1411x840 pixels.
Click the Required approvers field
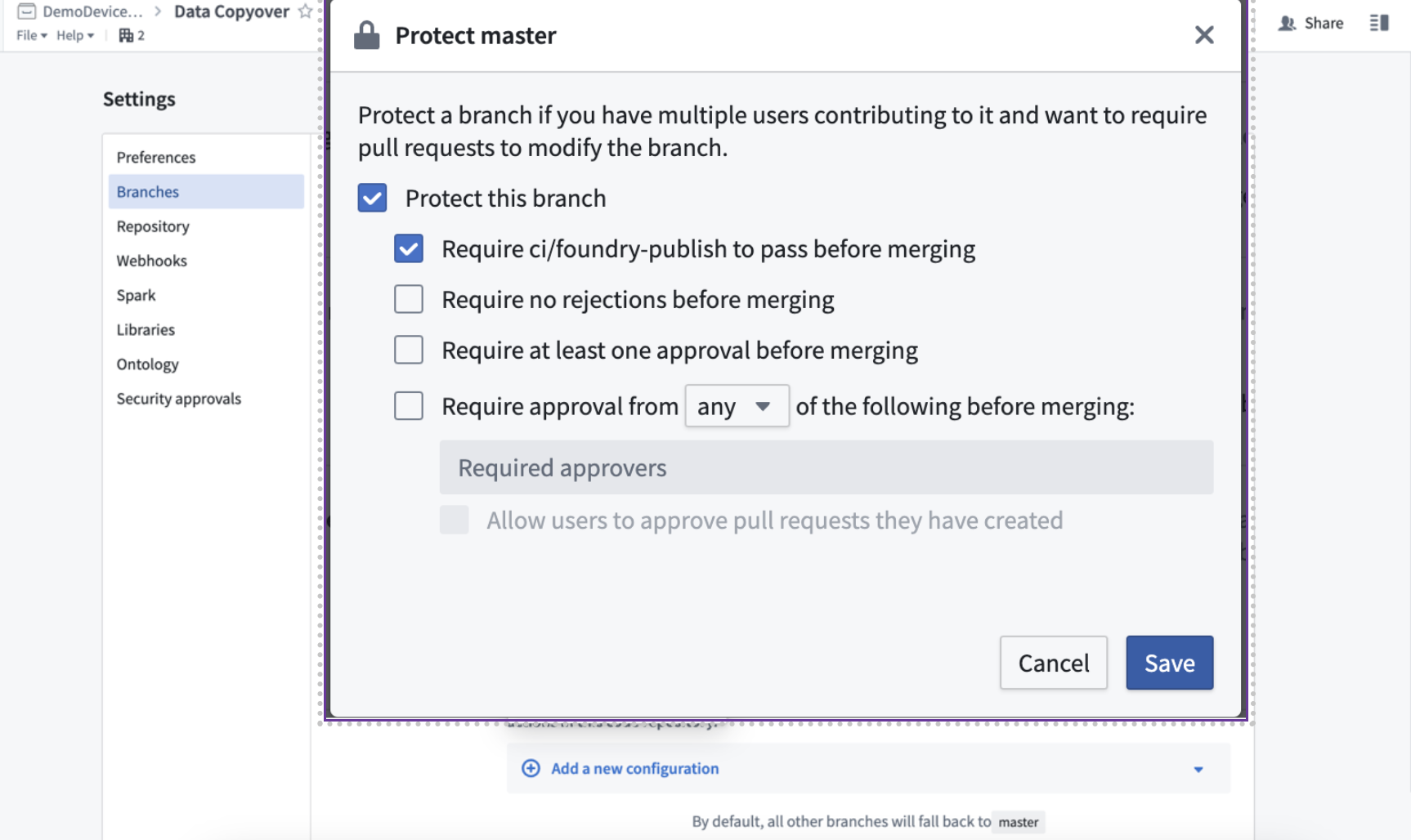[x=826, y=467]
